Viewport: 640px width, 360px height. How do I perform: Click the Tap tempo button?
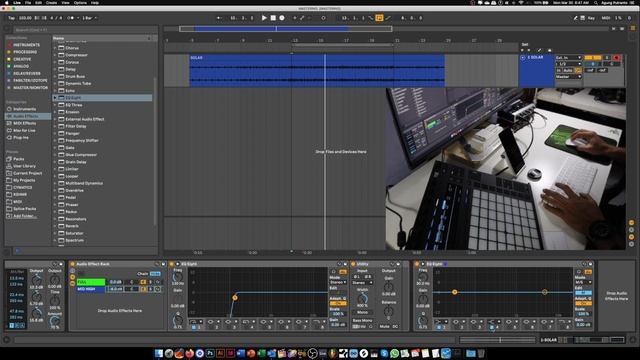coord(11,18)
